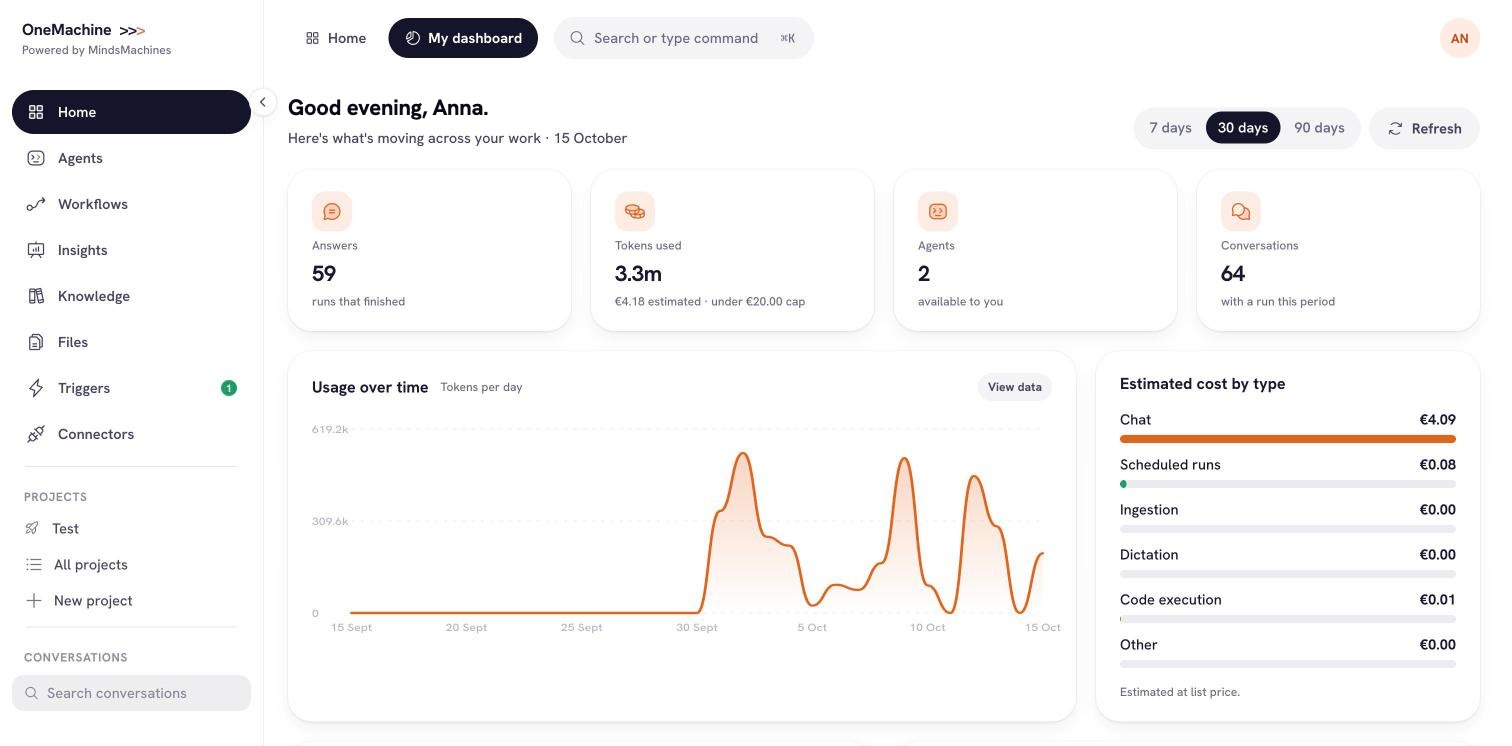Click the Tokens used coins icon
This screenshot has width=1512, height=746.
pyautogui.click(x=635, y=212)
